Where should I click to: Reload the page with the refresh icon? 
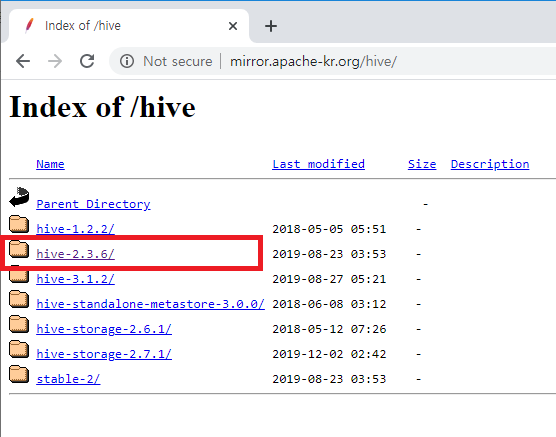coord(87,61)
